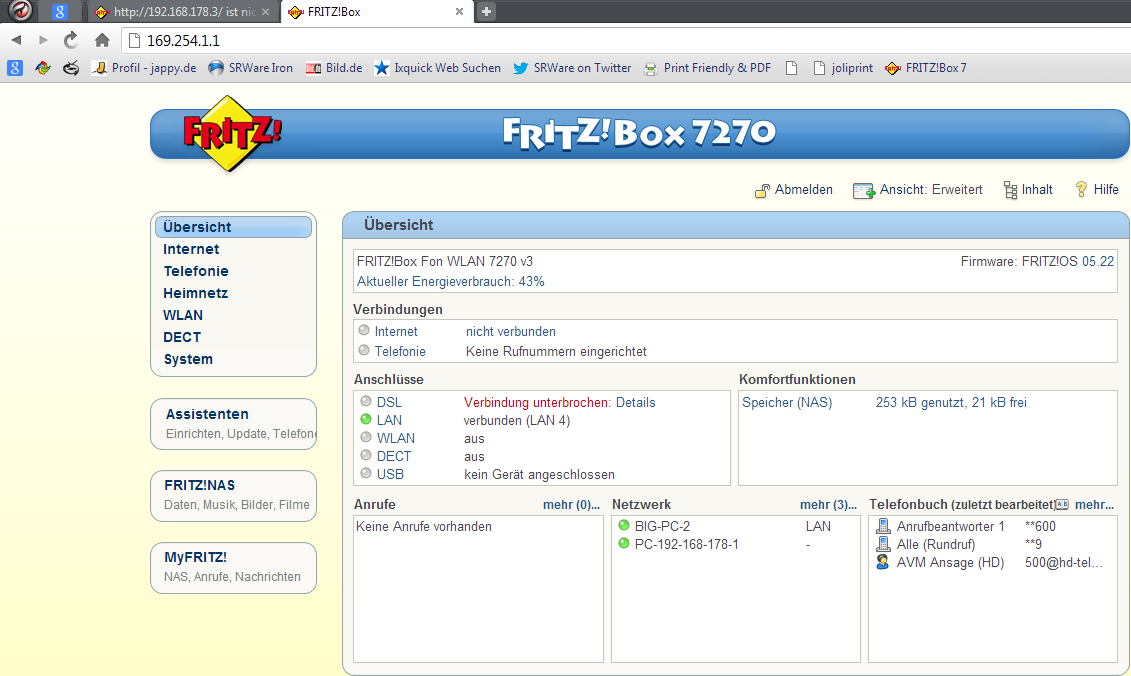Open Inhalt sitemap link
The height and width of the screenshot is (676, 1131).
[x=1028, y=190]
